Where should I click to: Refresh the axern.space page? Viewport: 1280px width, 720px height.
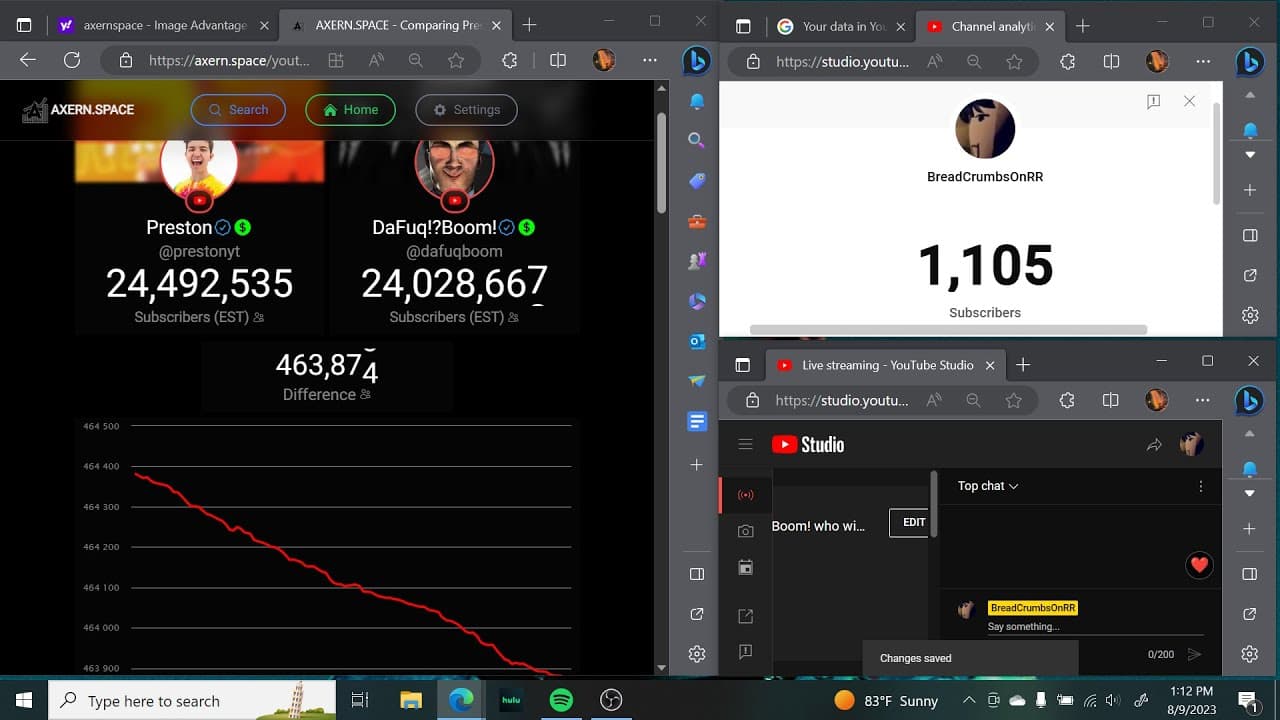tap(72, 60)
